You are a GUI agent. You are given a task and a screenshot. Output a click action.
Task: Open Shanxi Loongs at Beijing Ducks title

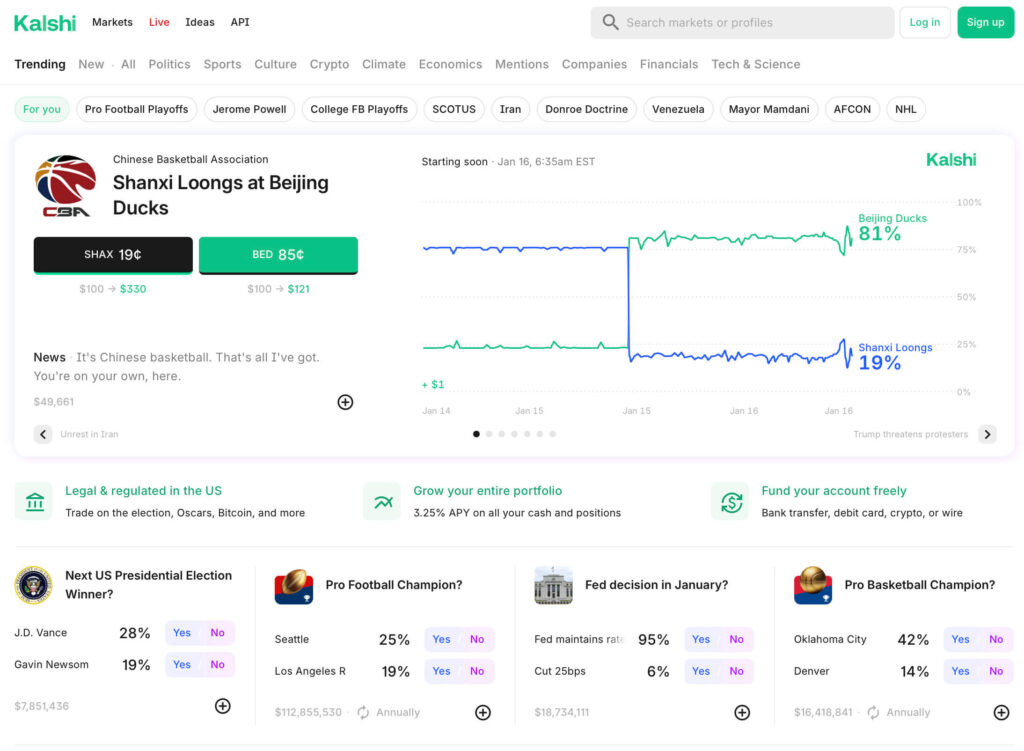(220, 195)
